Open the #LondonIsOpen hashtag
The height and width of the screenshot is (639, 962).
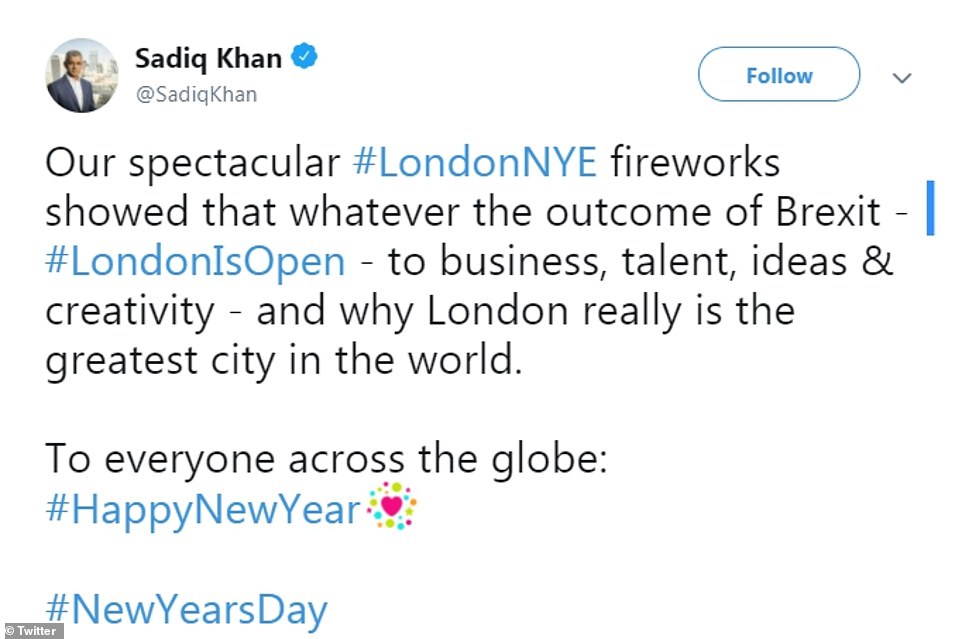pos(195,261)
